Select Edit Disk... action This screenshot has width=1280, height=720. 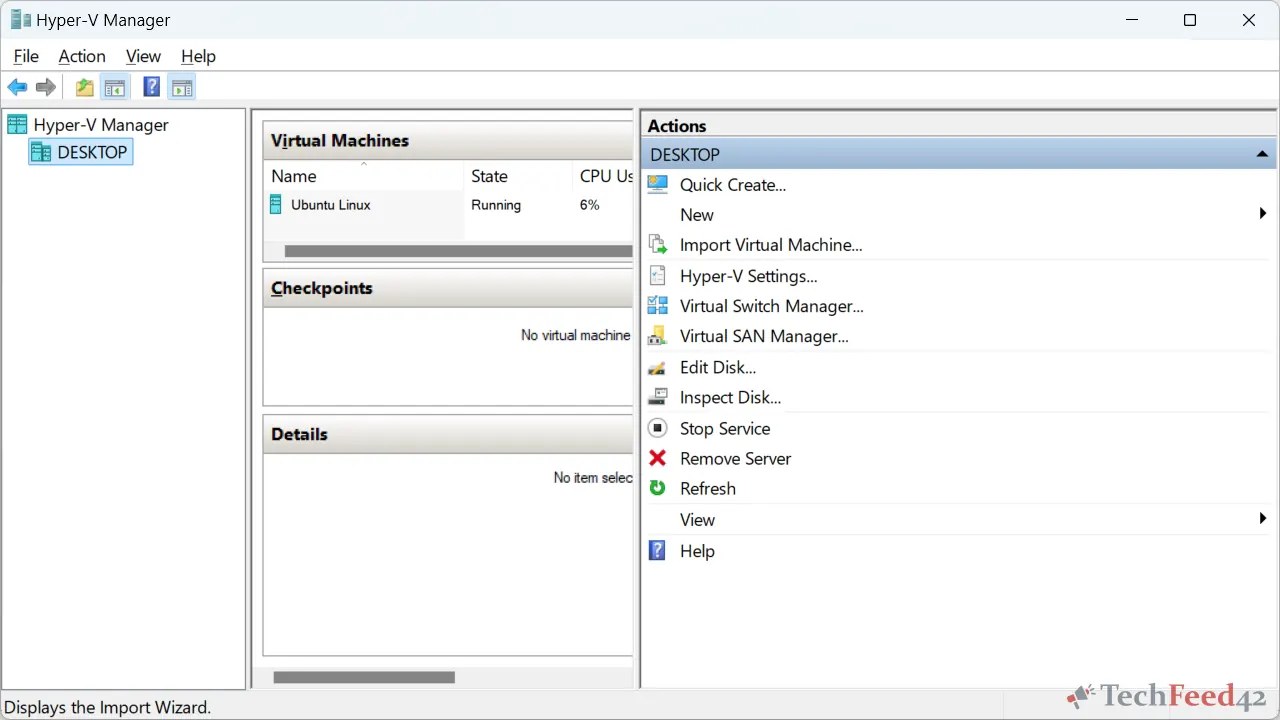(x=718, y=367)
